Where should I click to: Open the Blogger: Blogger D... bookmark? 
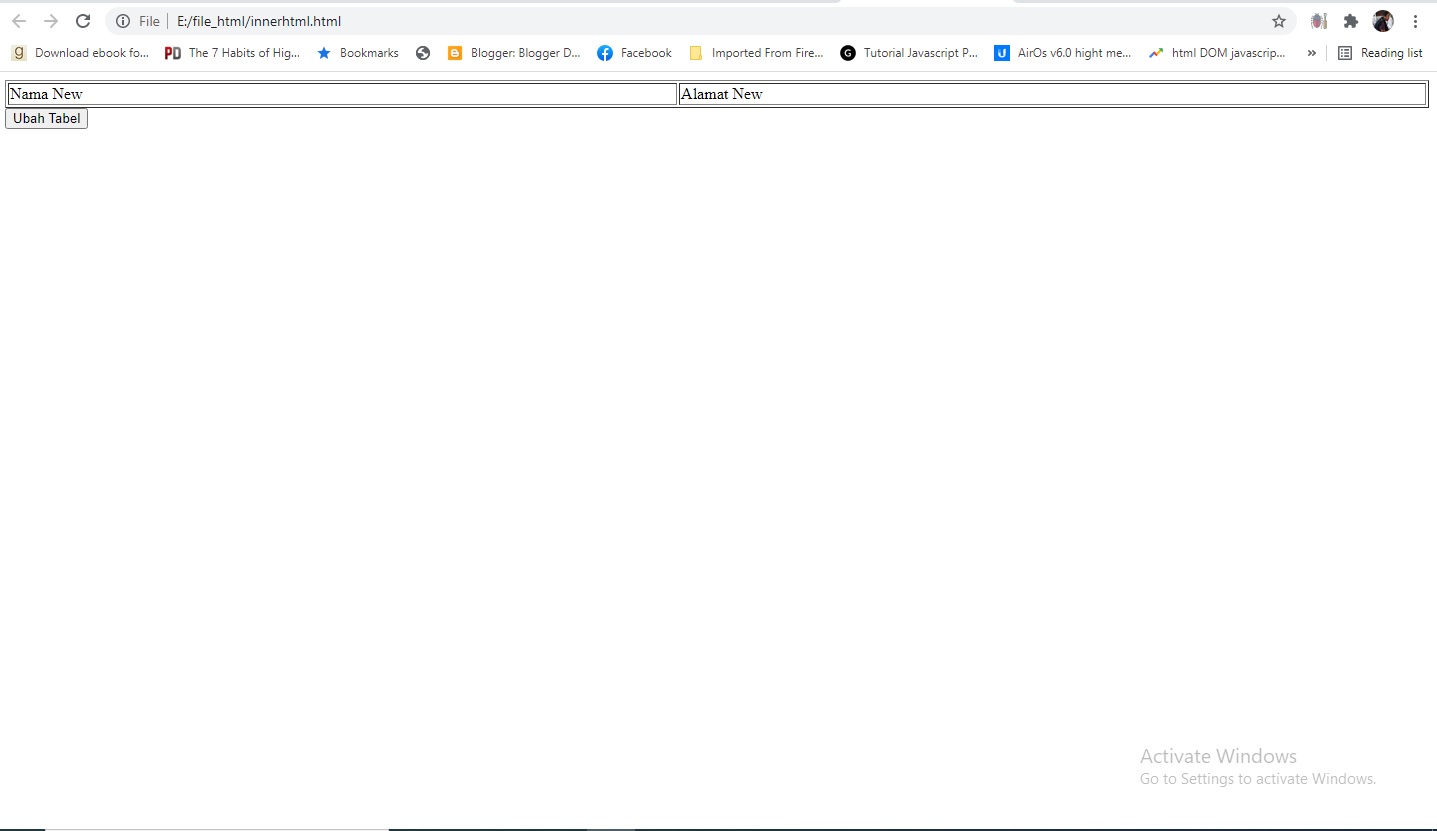coord(514,52)
